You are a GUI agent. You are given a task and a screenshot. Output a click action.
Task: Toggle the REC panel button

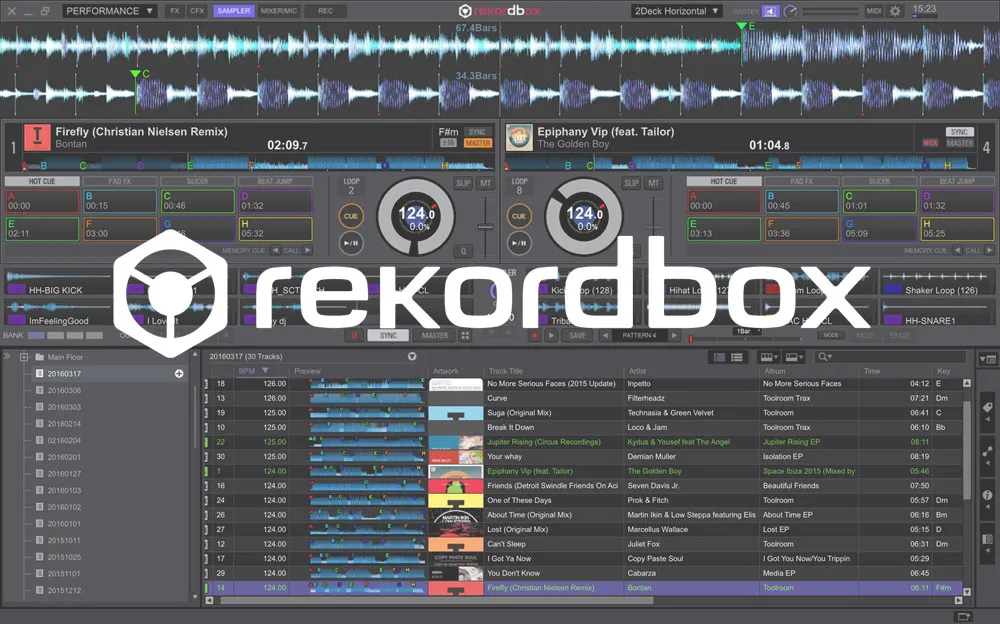pos(325,11)
